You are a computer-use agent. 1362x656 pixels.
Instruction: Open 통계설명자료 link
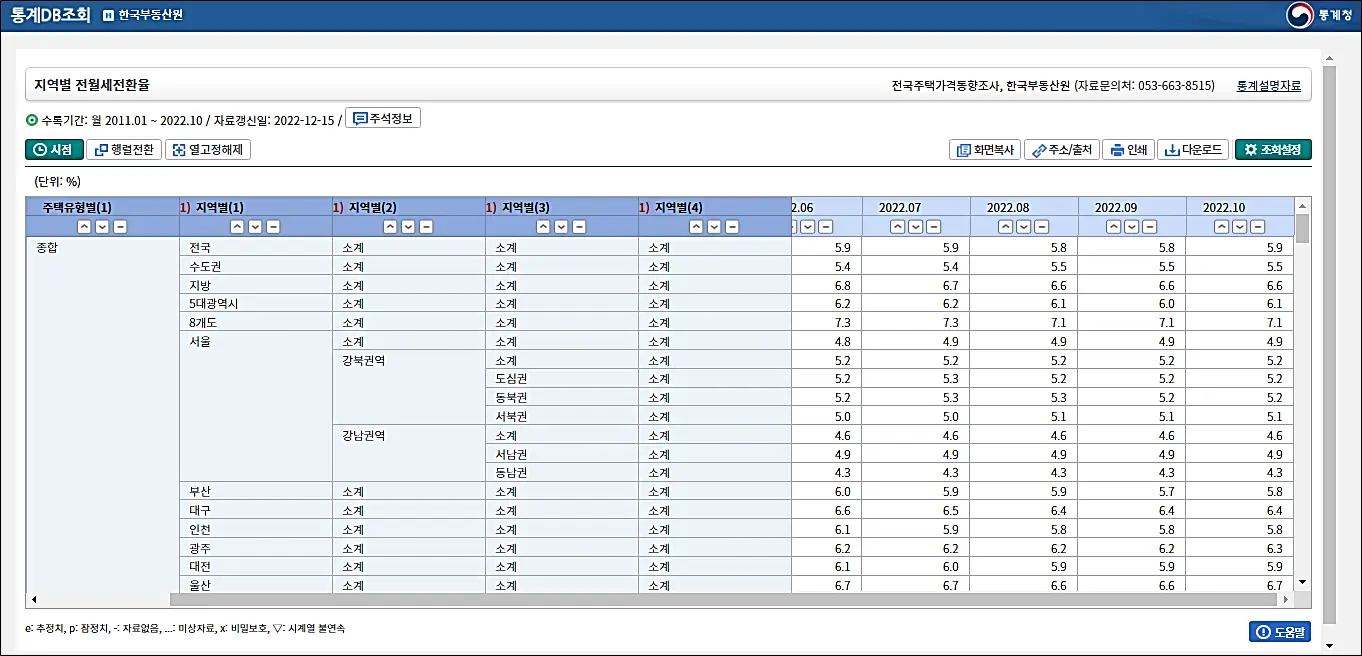(1269, 86)
